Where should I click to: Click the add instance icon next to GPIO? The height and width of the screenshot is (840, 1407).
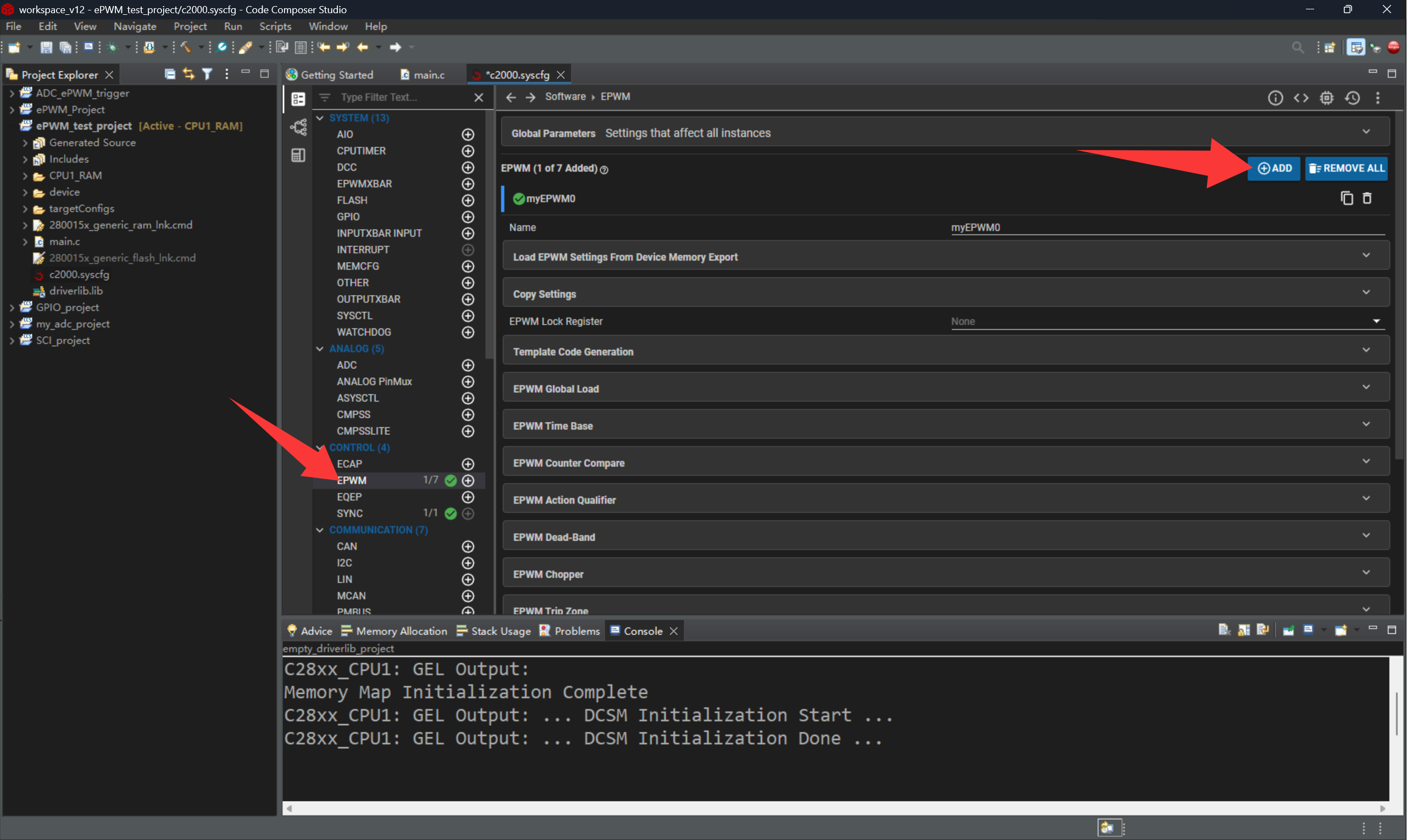point(468,217)
